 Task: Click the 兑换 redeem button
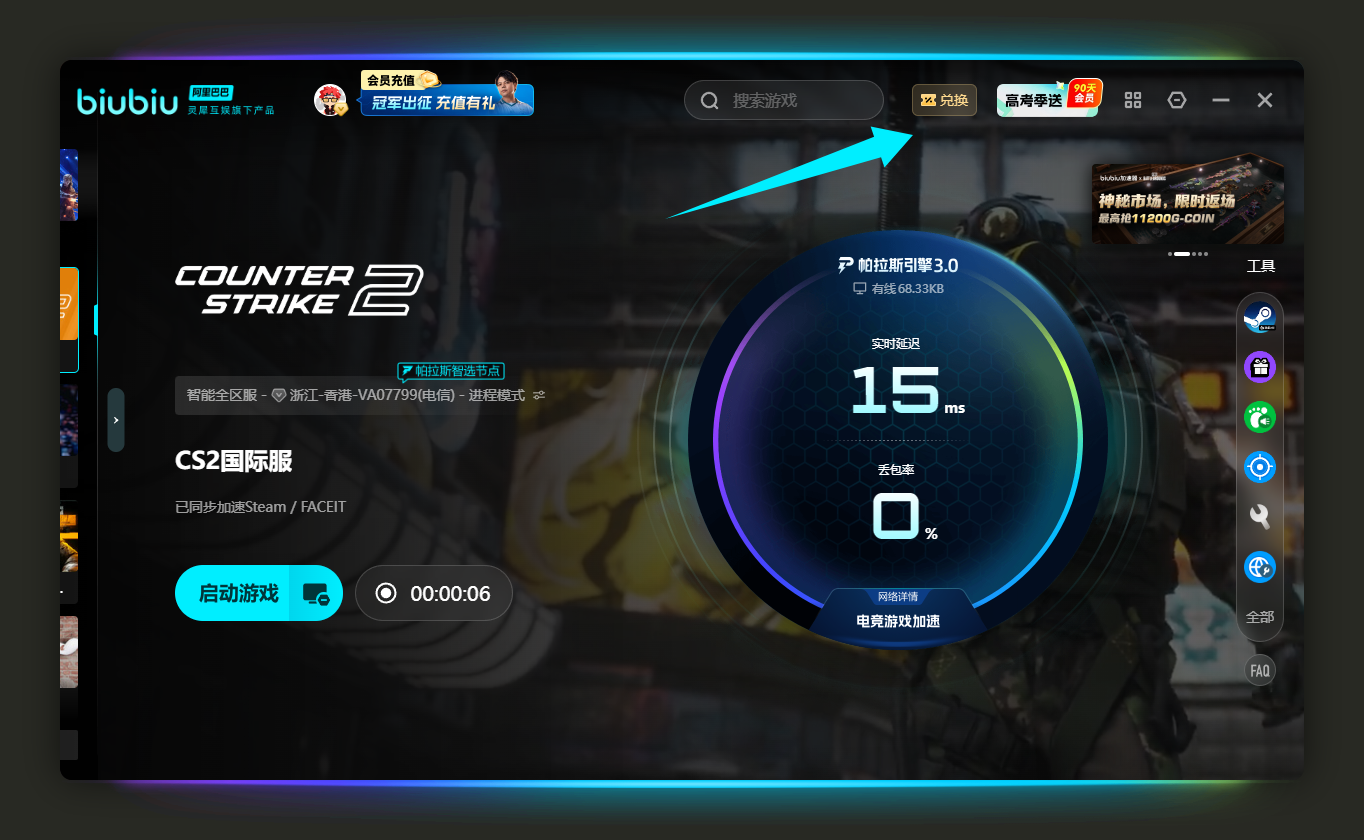coord(944,100)
